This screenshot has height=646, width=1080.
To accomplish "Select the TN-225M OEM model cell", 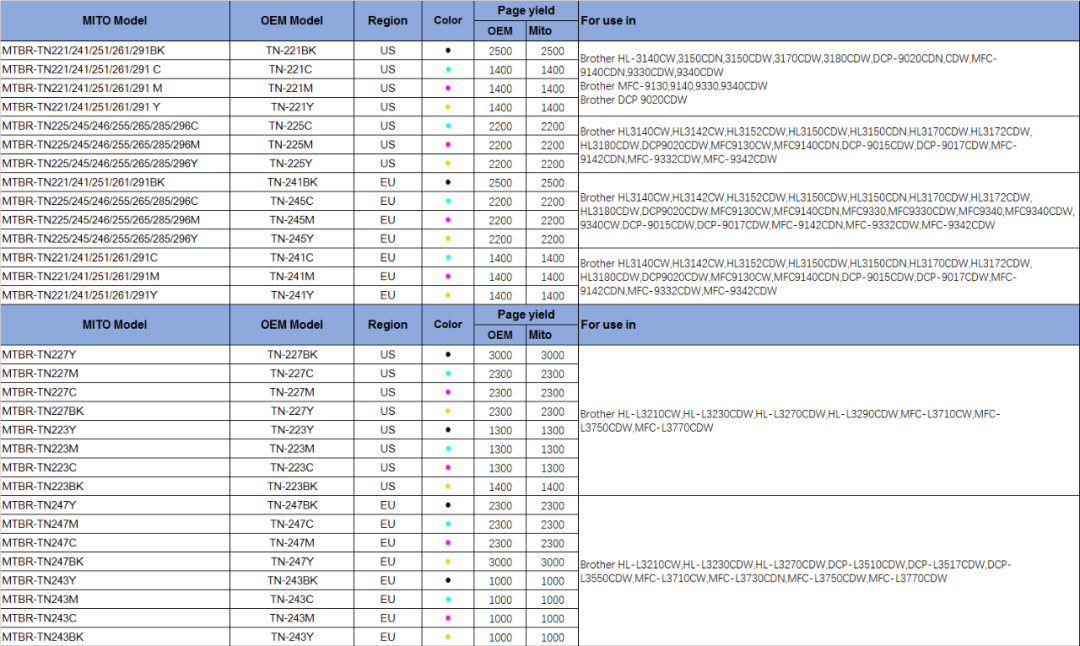I will tap(291, 145).
